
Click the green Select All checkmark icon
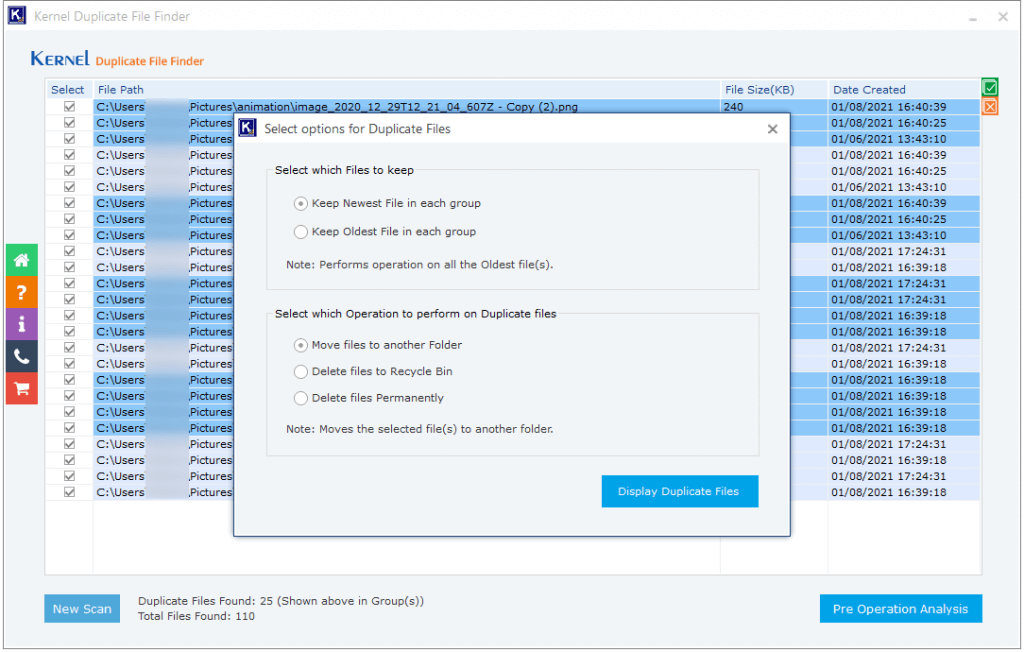point(990,88)
